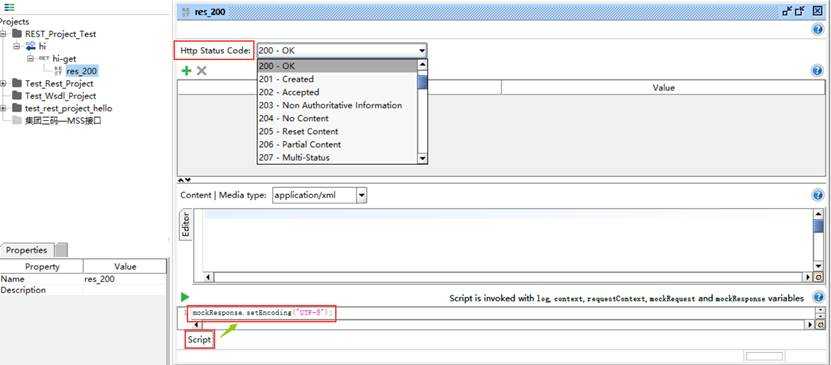Click into the mockResponse.setEncoding script line
The height and width of the screenshot is (365, 831).
(x=262, y=313)
